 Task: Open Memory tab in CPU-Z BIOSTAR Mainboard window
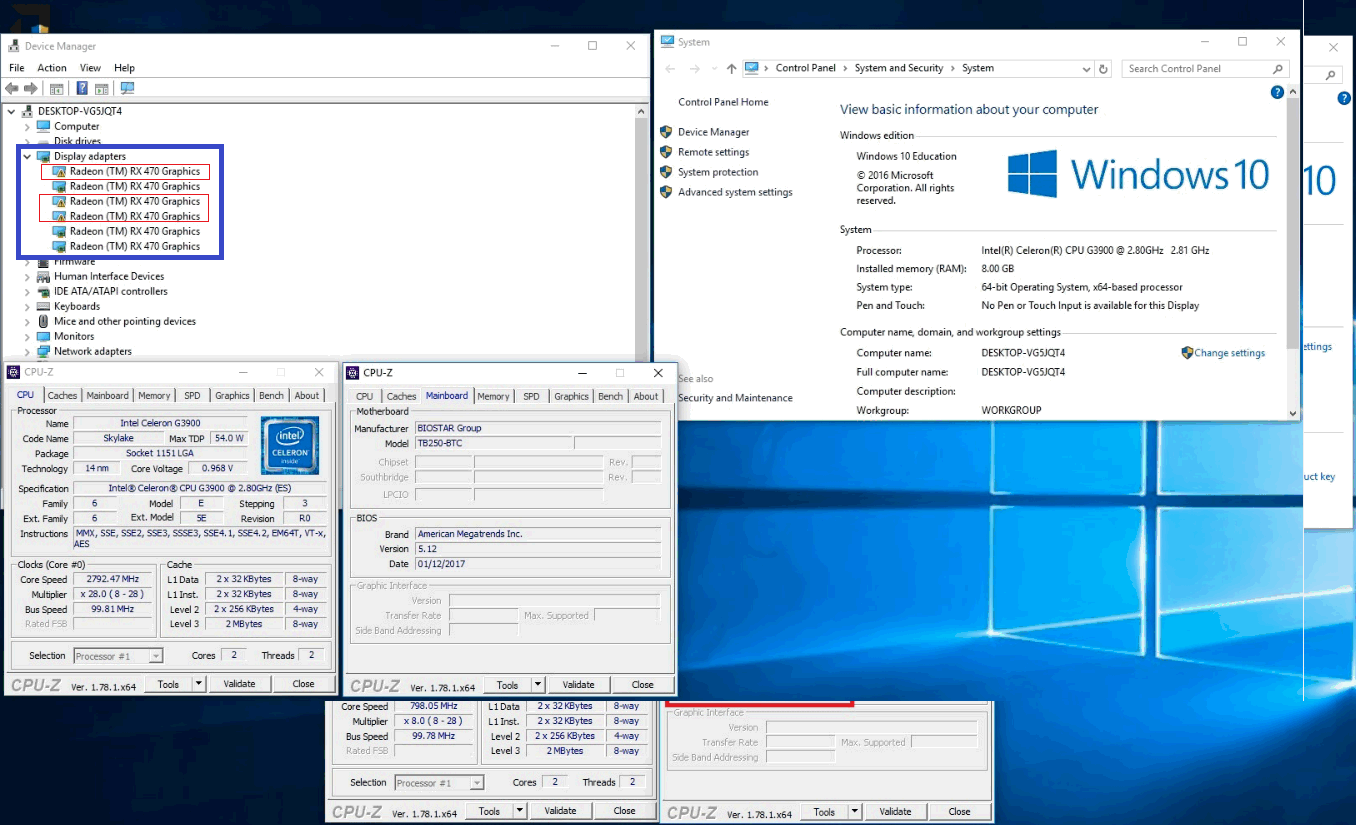493,397
